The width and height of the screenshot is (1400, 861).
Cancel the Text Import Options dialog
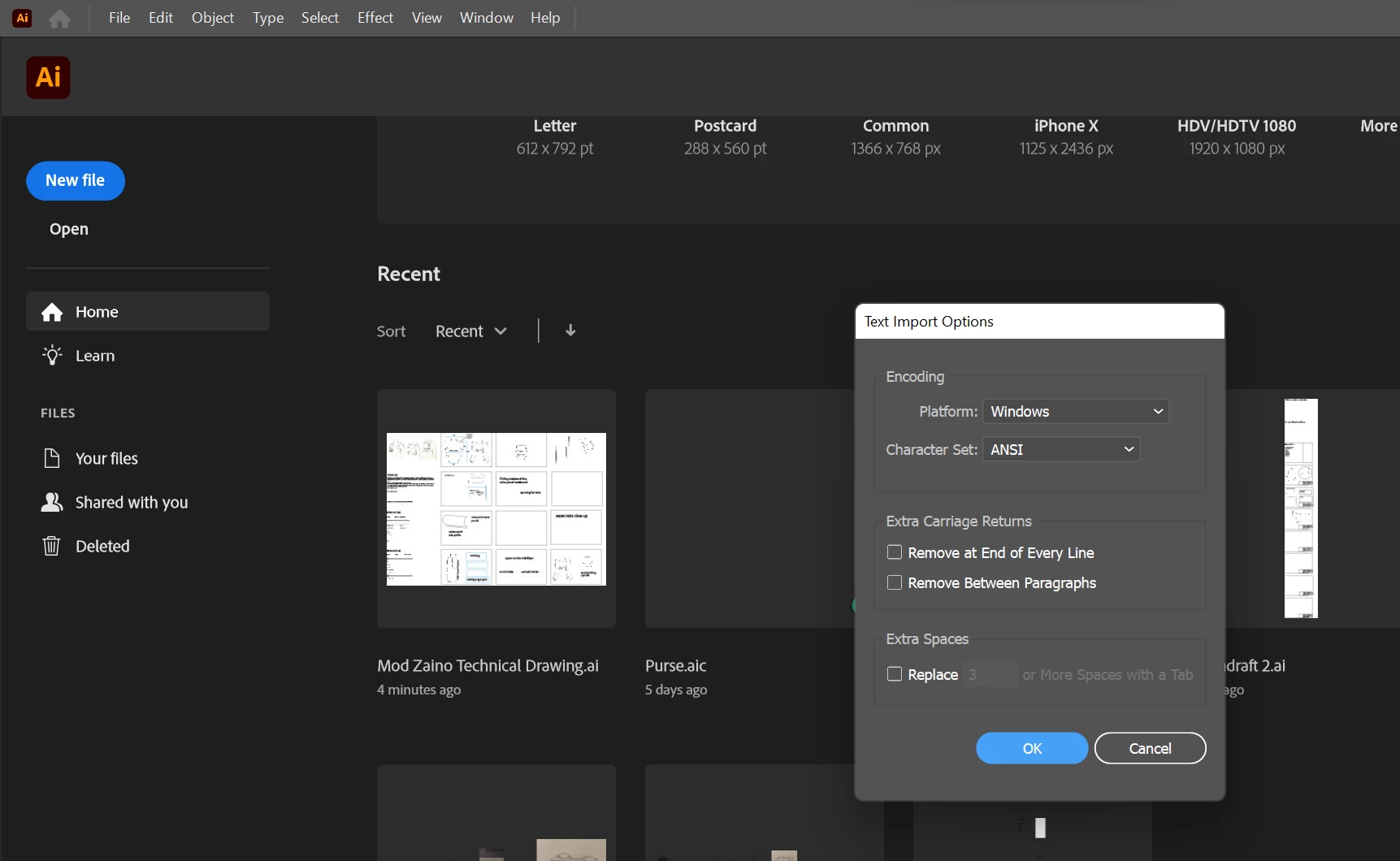[1150, 748]
